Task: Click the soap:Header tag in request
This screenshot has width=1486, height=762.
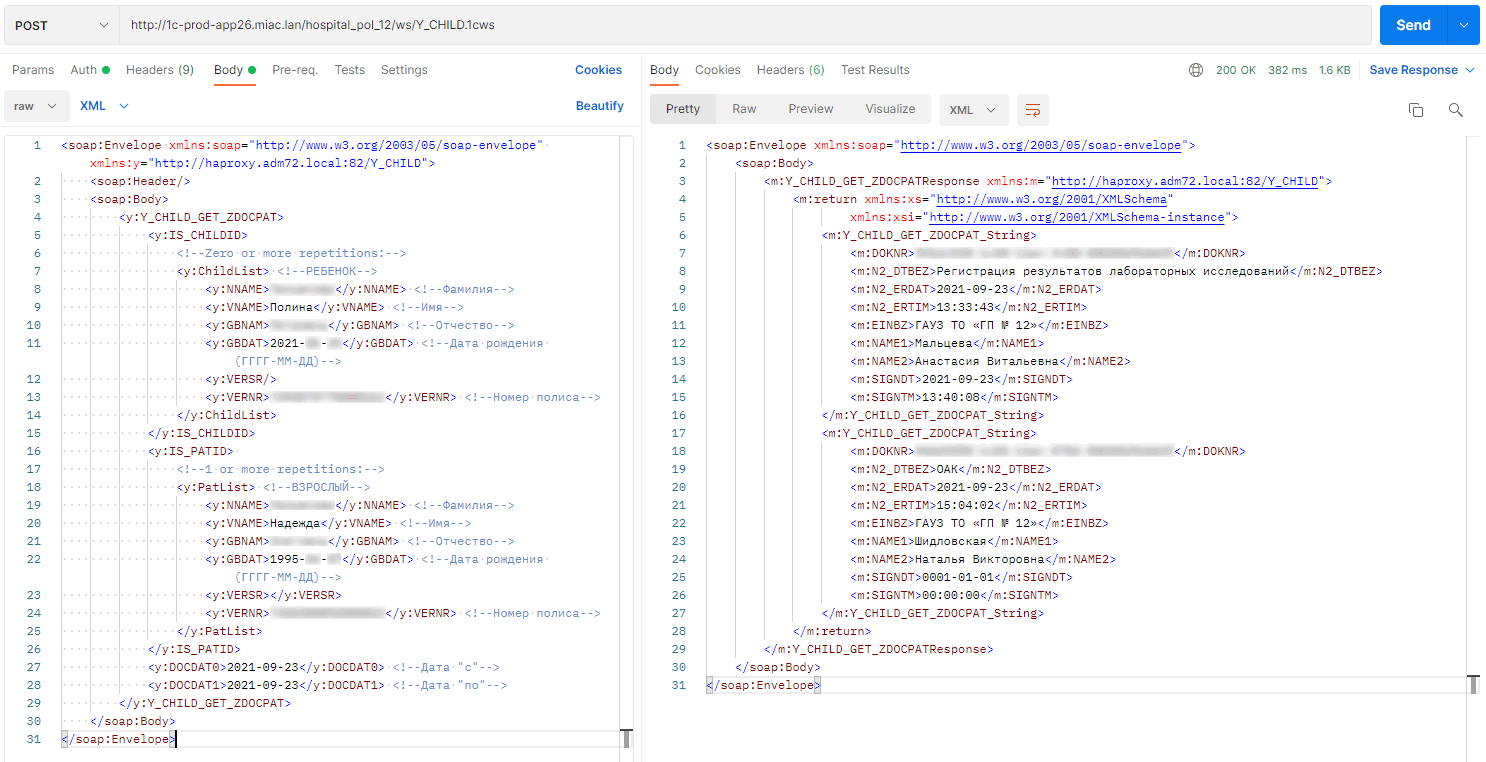Action: [x=140, y=181]
